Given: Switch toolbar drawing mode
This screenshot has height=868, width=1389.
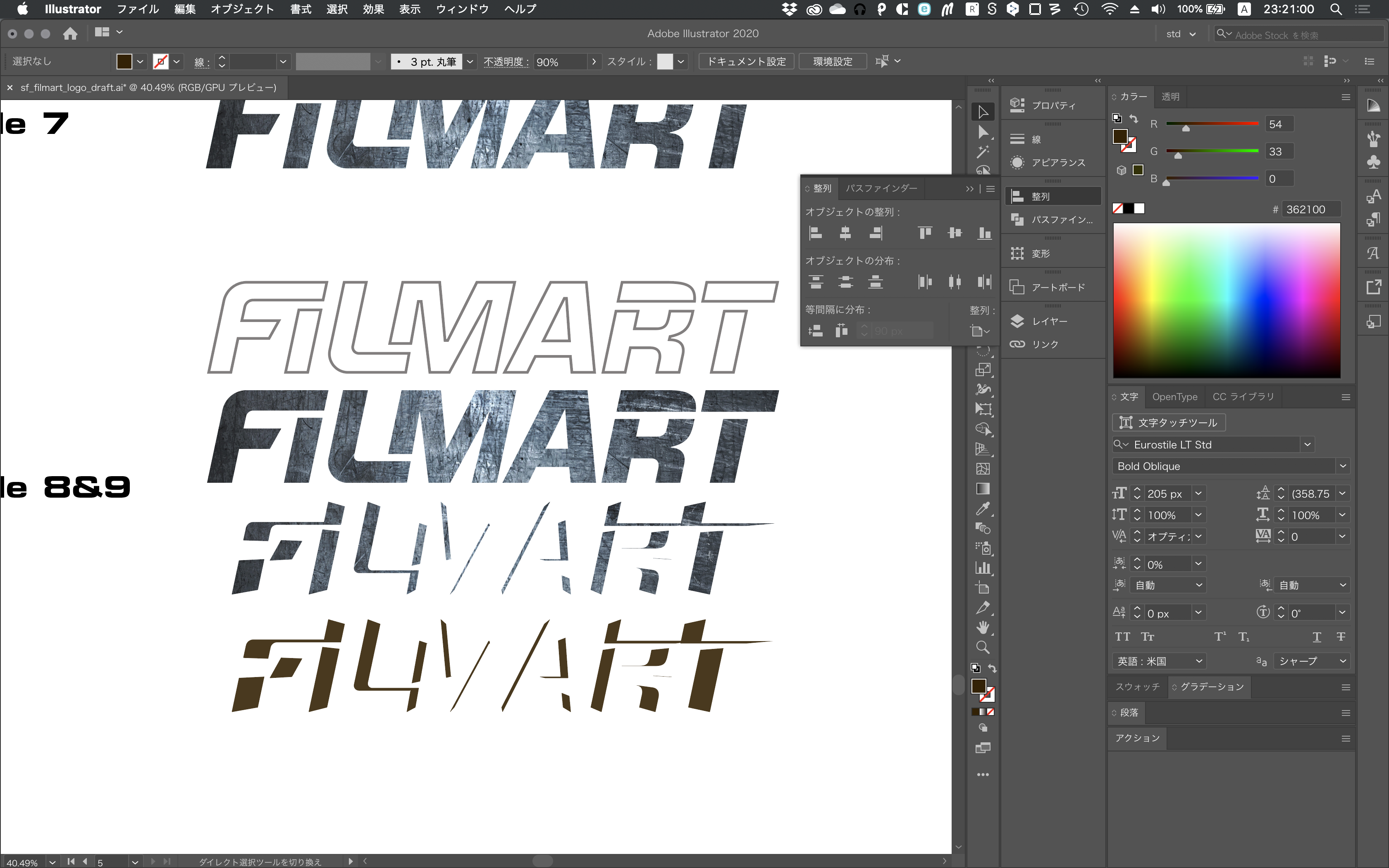Looking at the screenshot, I should 983,728.
